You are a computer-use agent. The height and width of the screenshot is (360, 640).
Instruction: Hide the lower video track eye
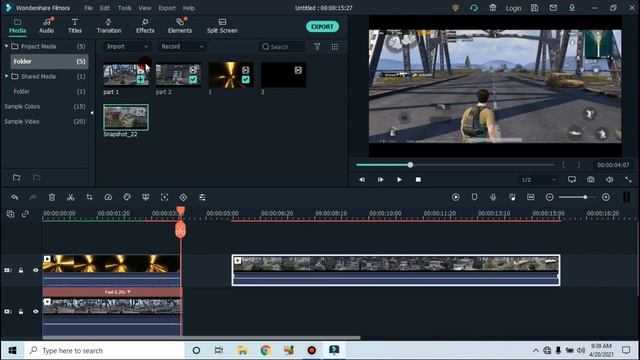click(x=36, y=311)
